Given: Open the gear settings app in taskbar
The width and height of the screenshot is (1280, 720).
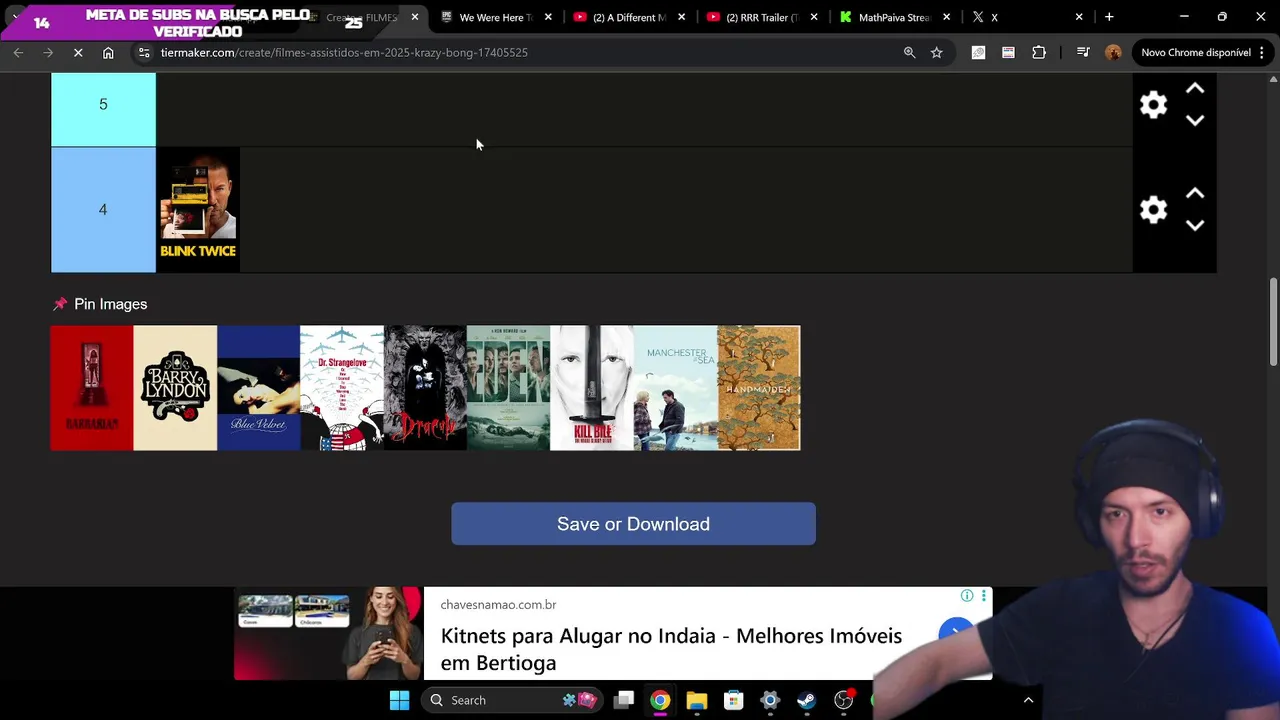Looking at the screenshot, I should [x=770, y=700].
